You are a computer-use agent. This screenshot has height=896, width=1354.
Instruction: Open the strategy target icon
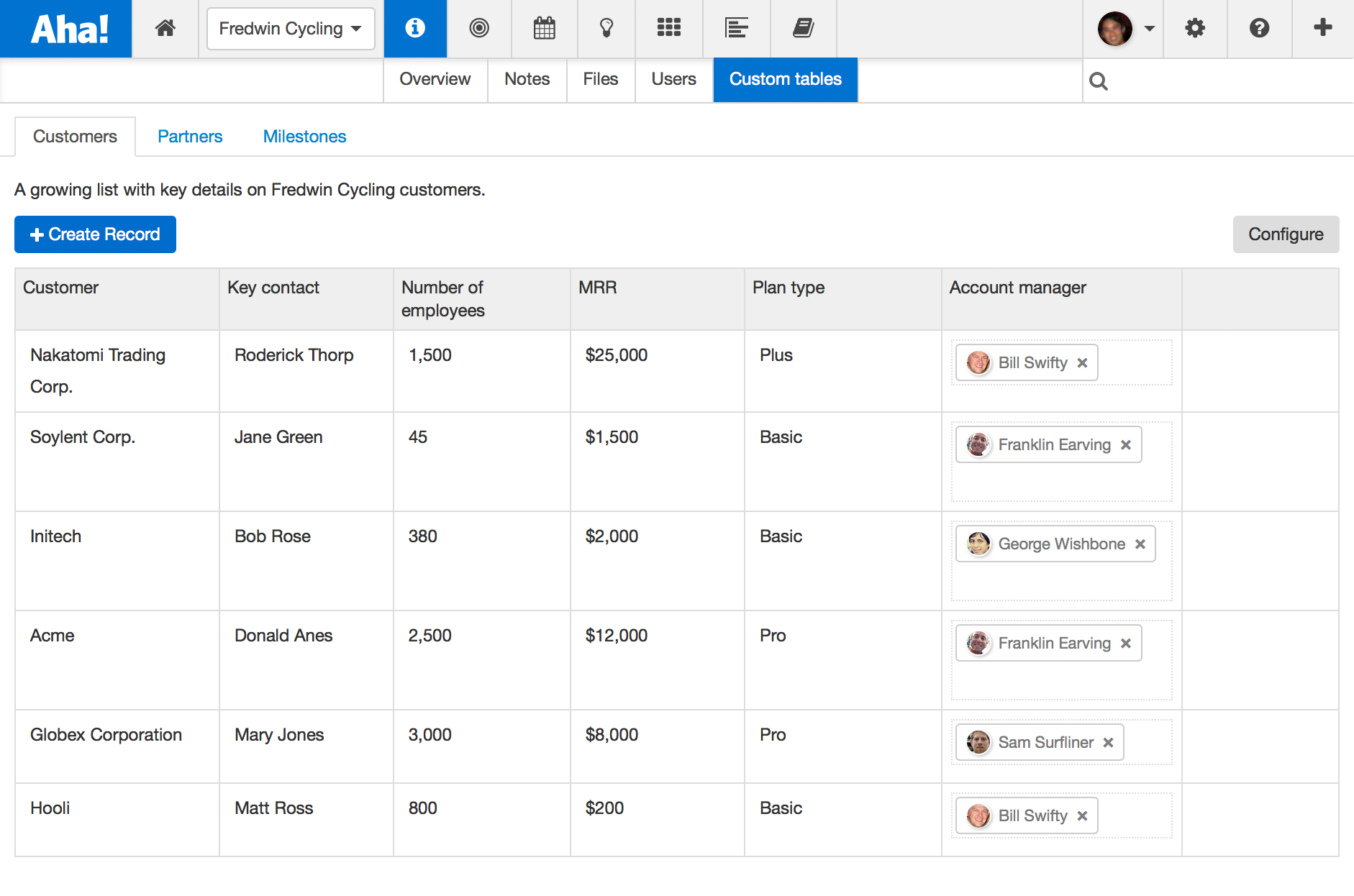pos(479,29)
